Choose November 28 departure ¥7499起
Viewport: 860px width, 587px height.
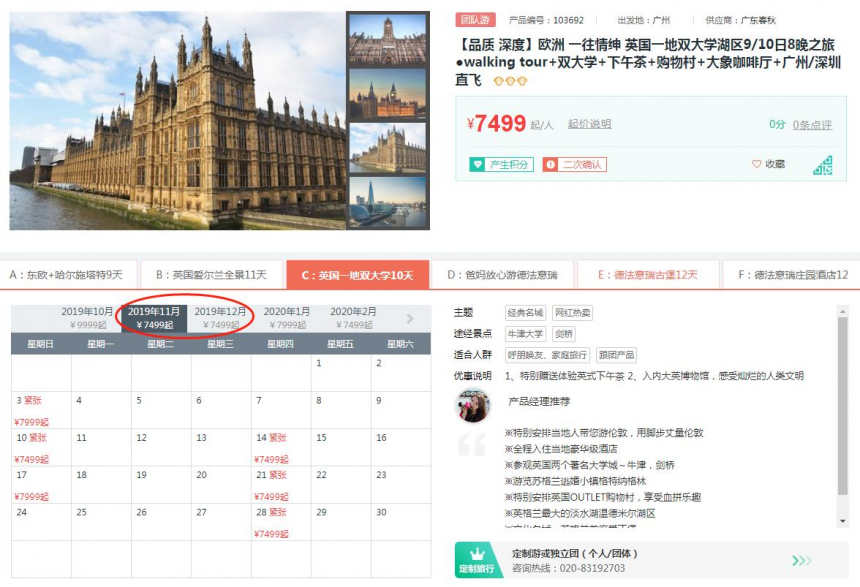pos(281,522)
